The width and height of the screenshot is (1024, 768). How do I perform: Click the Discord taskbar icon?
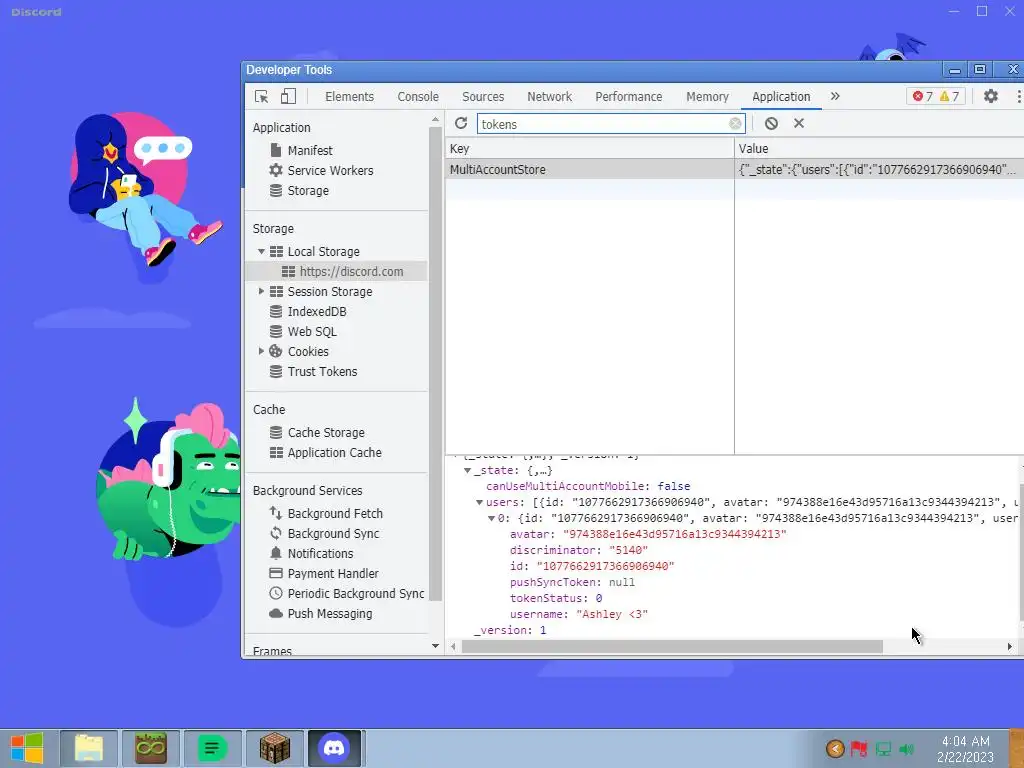[334, 748]
